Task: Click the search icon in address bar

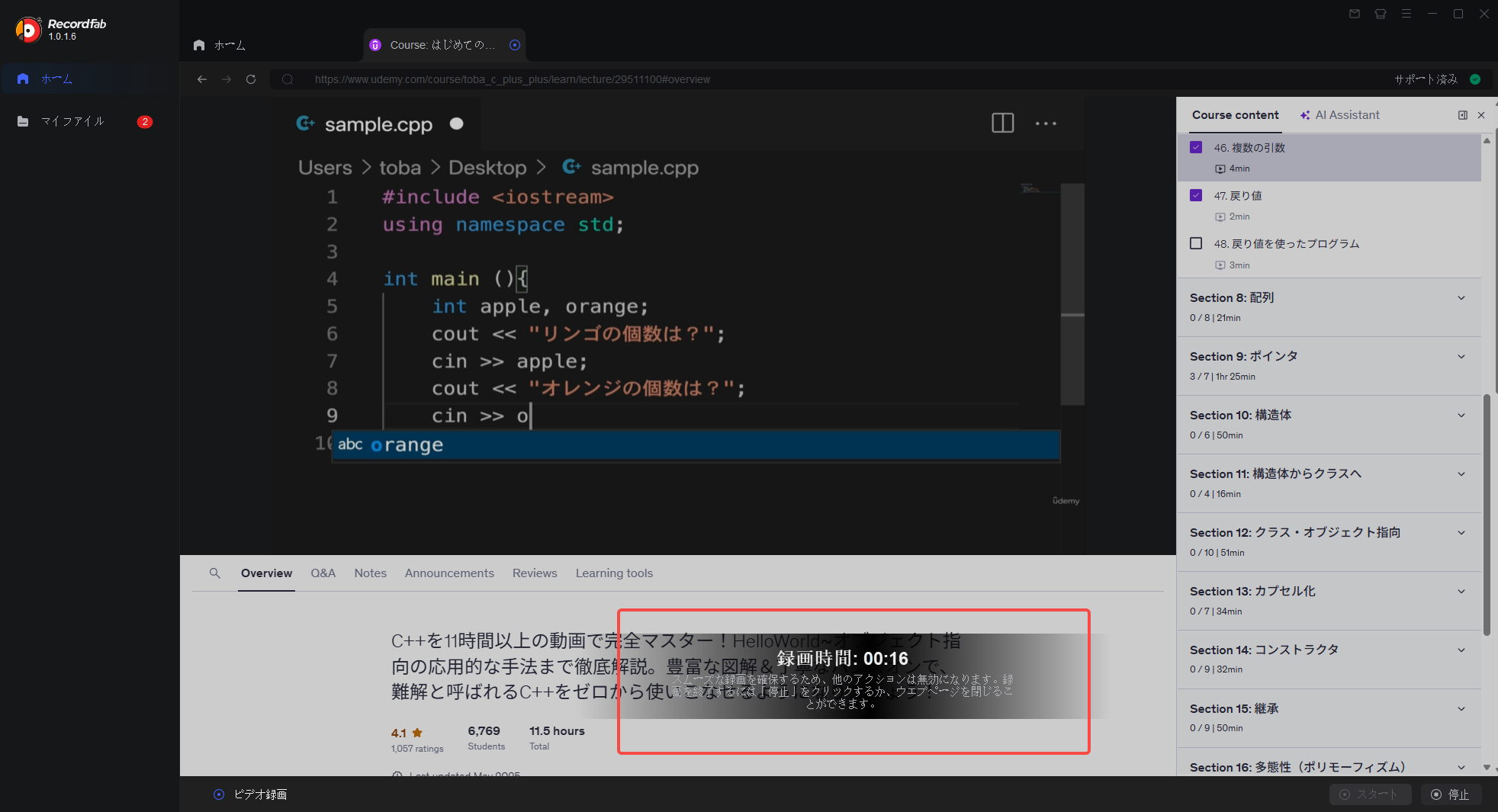Action: [288, 79]
